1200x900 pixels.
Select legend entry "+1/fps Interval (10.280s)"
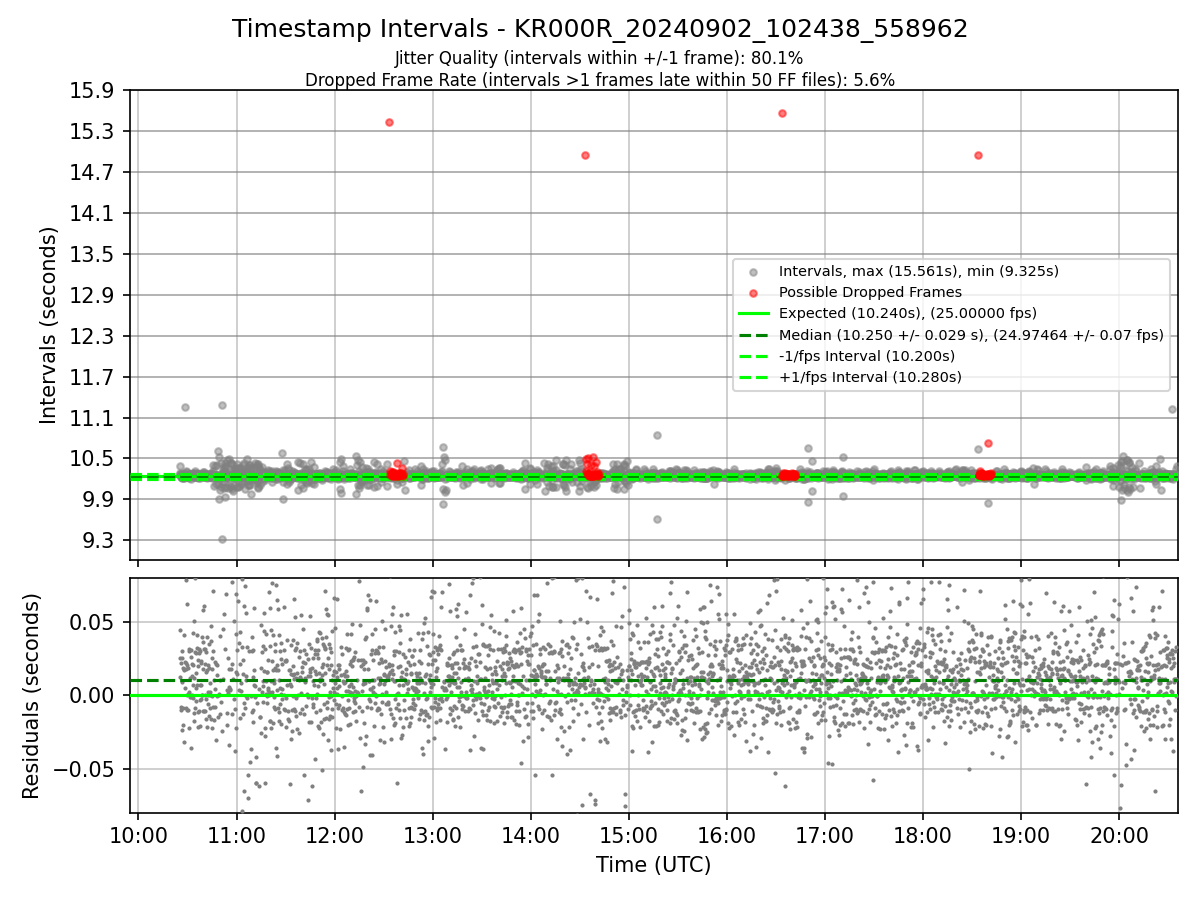(x=870, y=377)
